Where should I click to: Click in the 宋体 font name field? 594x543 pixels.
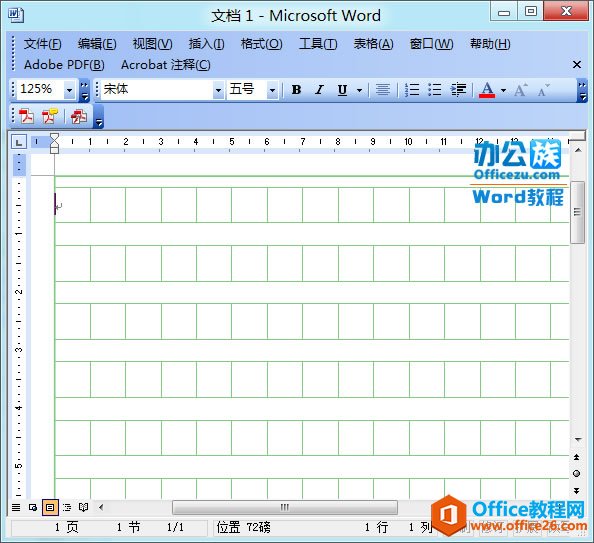[157, 90]
